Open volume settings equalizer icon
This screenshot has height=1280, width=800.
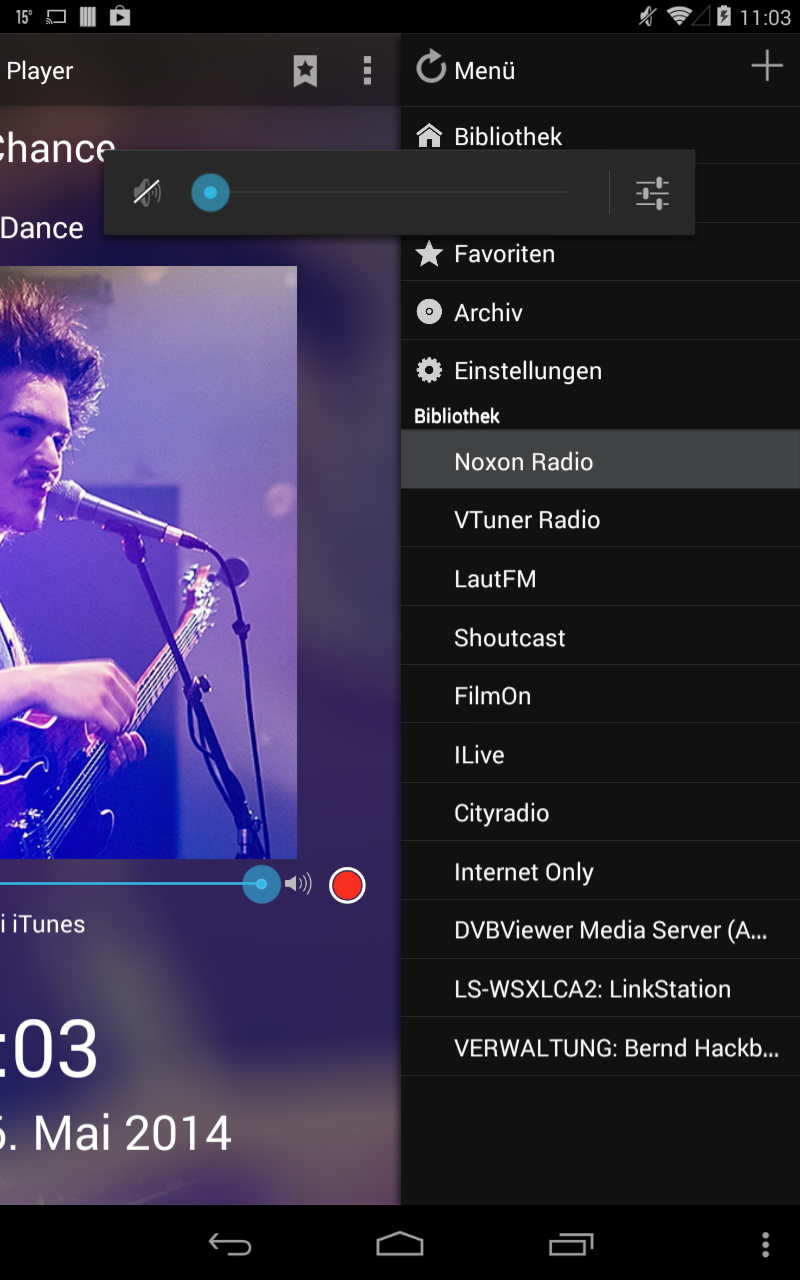point(652,193)
